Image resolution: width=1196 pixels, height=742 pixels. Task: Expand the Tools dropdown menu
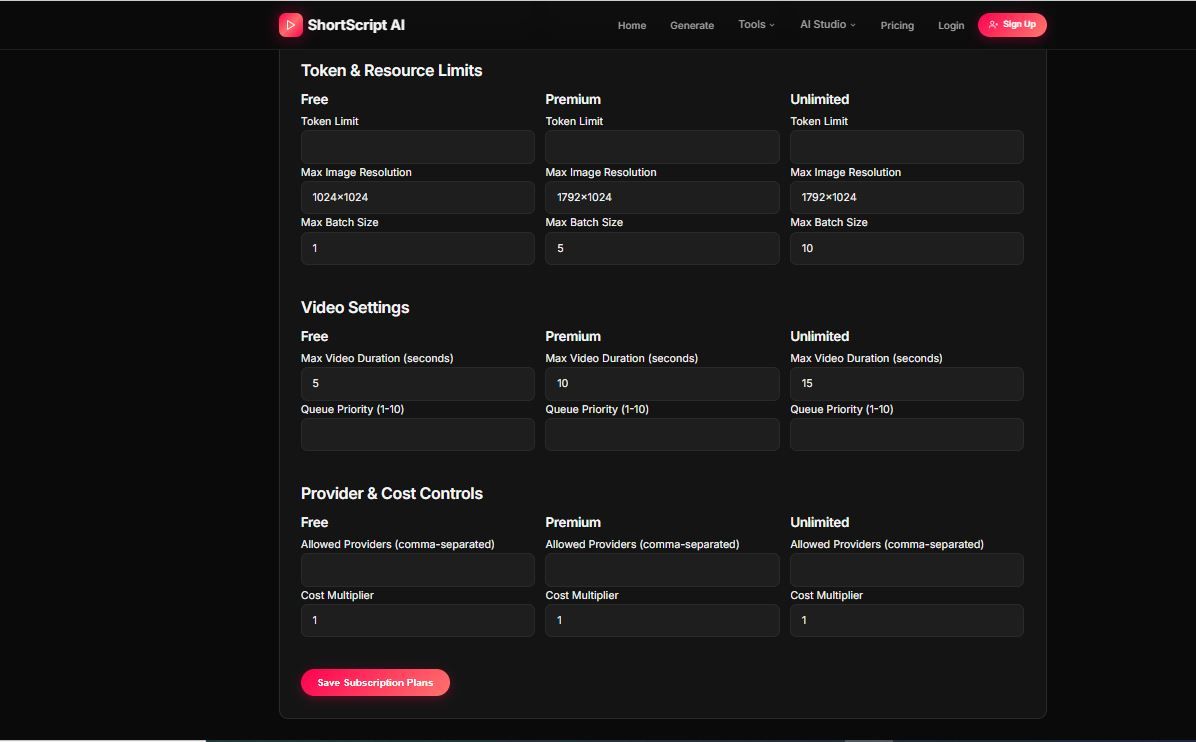tap(756, 25)
